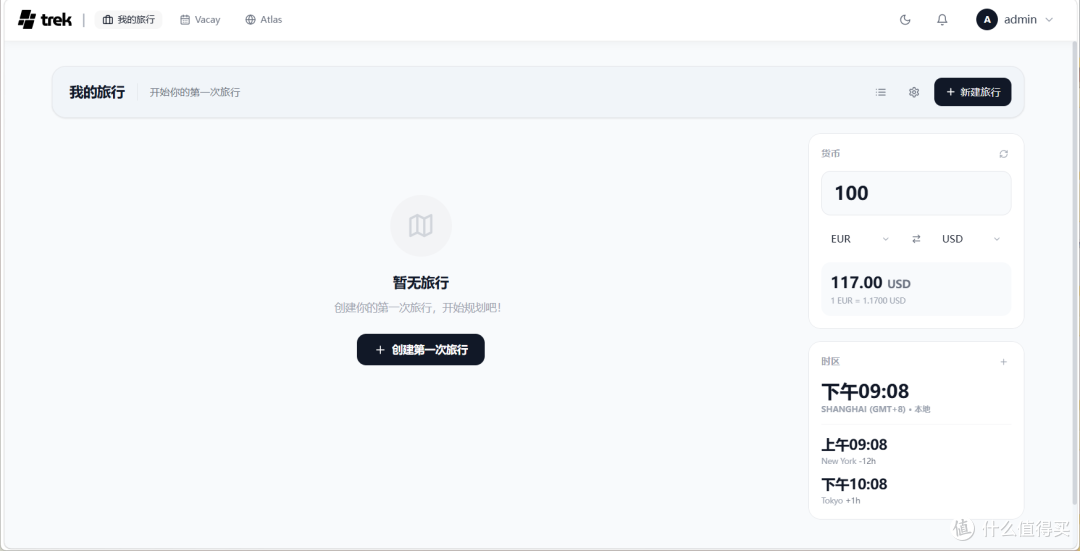Swap currencies with the arrows icon

(x=916, y=239)
